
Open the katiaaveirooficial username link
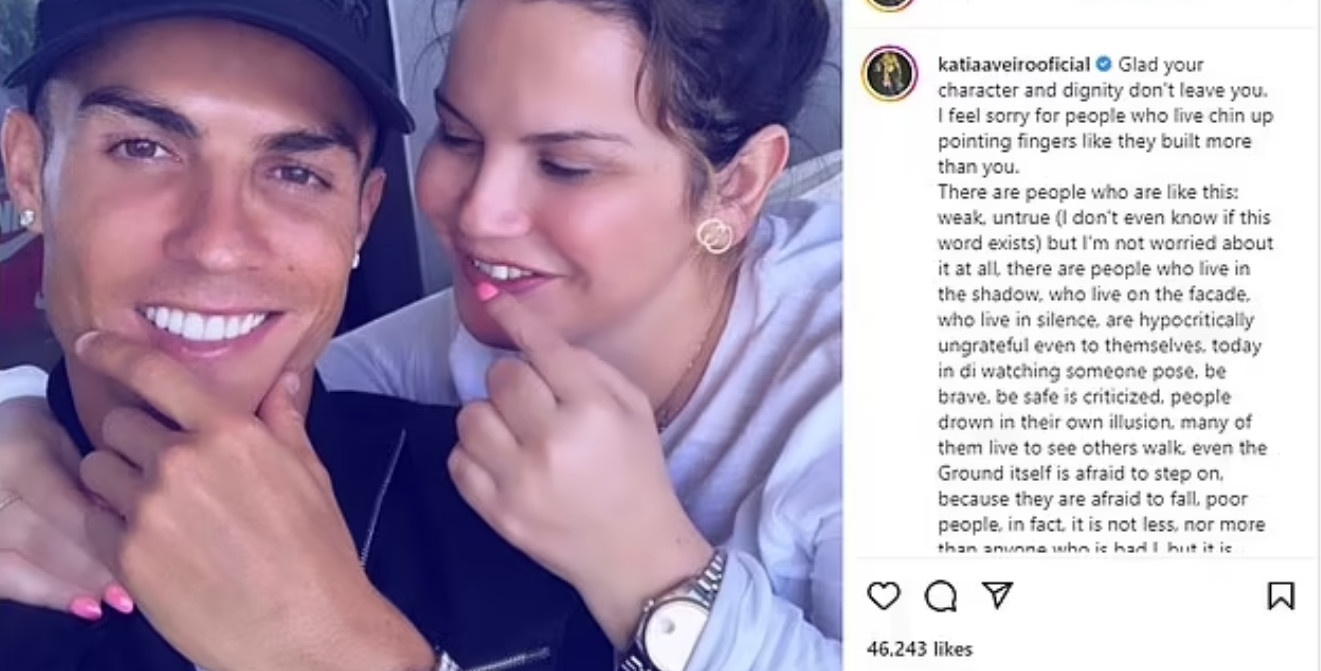[1013, 65]
